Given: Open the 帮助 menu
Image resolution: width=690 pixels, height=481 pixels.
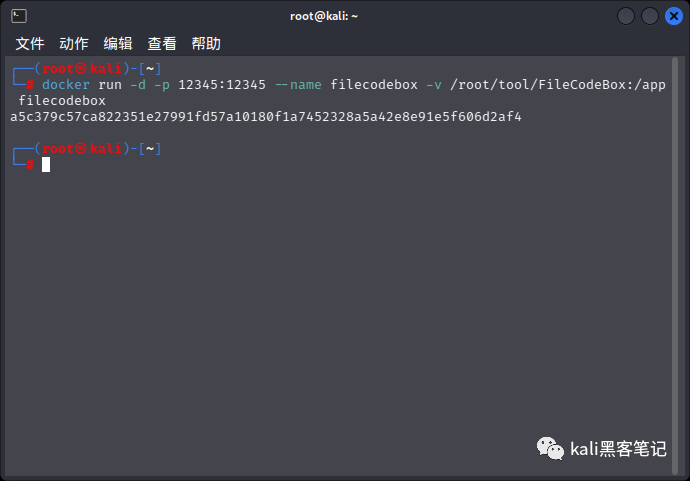Looking at the screenshot, I should coord(206,44).
